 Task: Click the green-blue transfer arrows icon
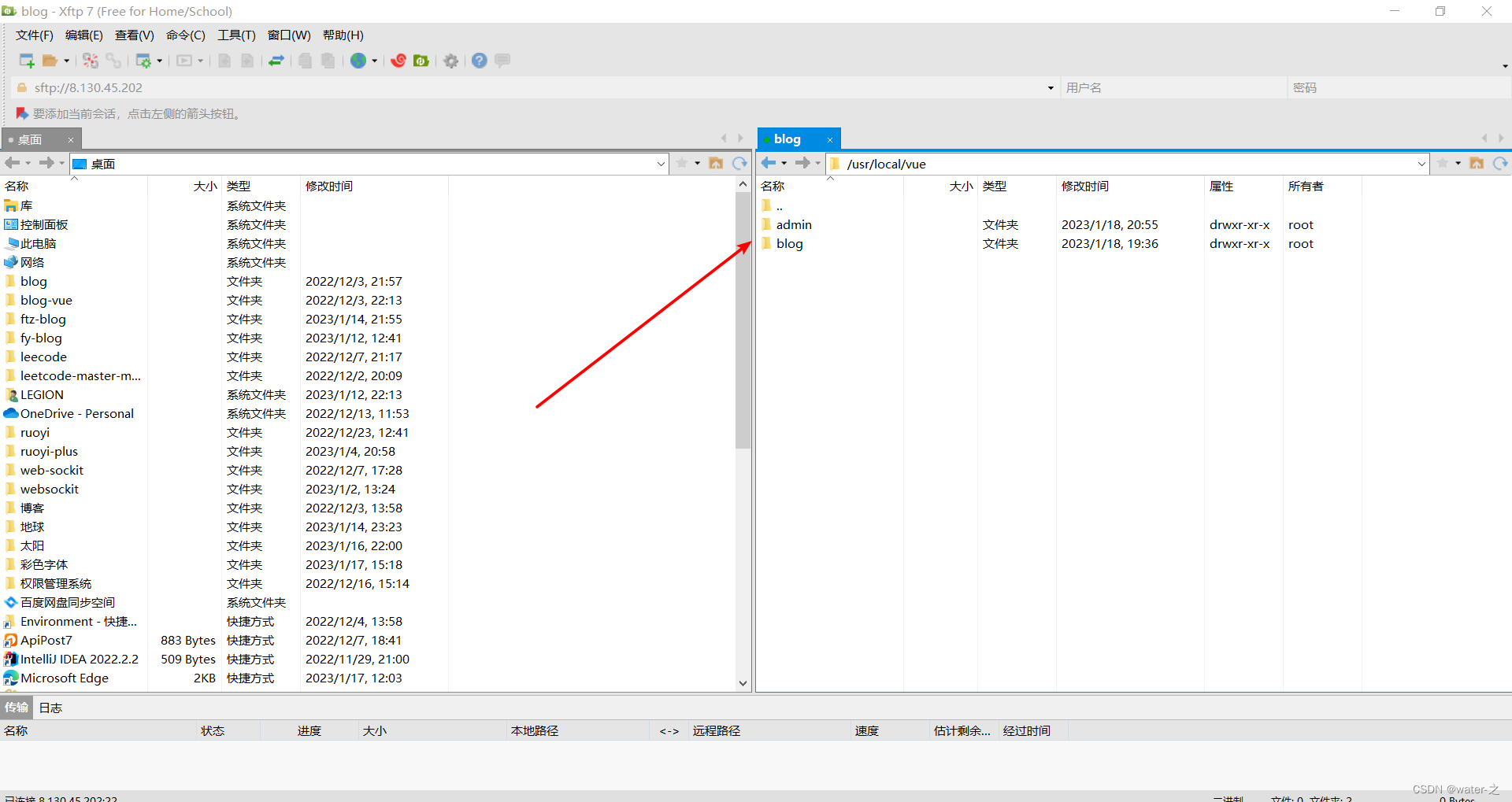(276, 61)
